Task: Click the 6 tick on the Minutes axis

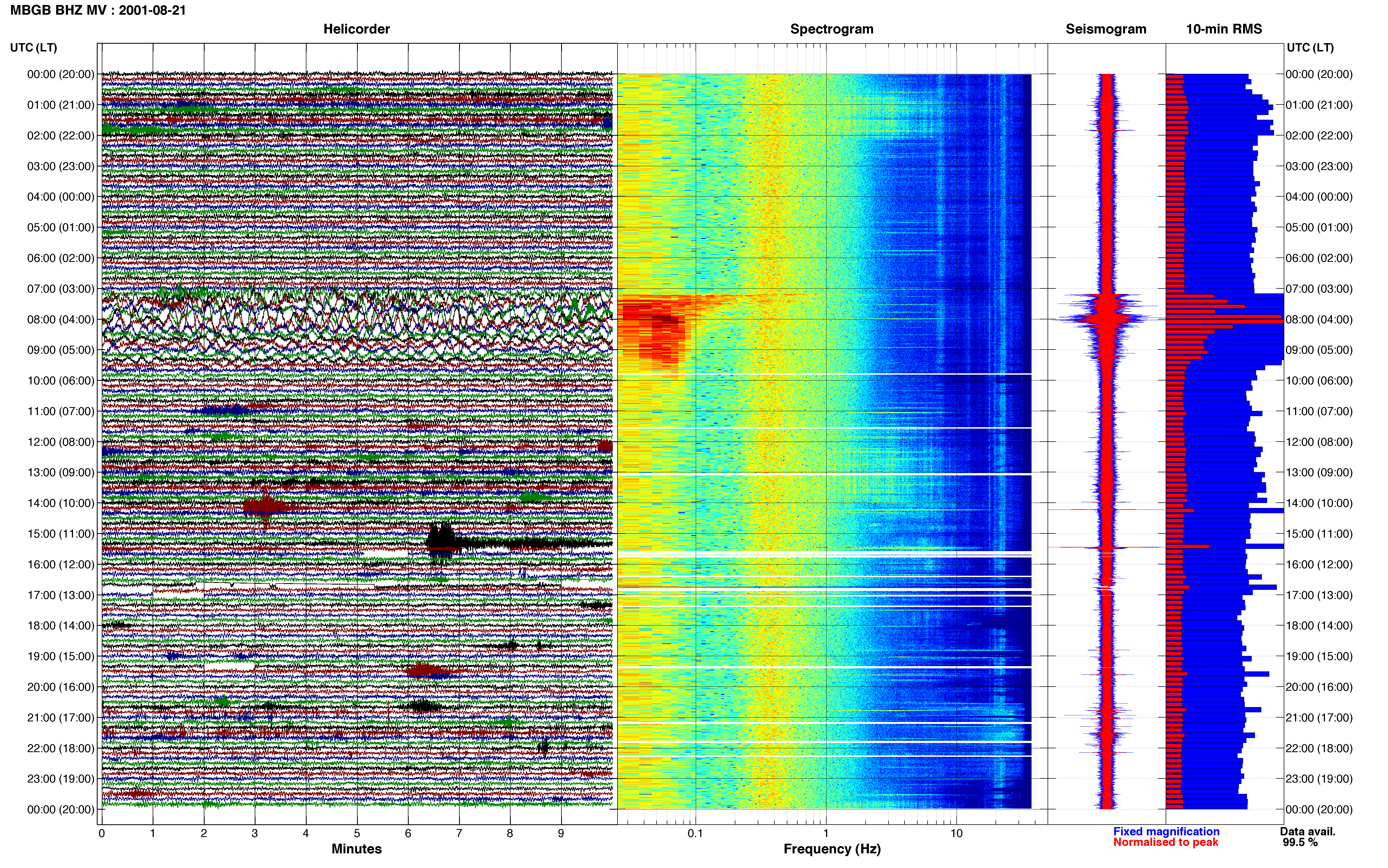Action: (x=408, y=833)
